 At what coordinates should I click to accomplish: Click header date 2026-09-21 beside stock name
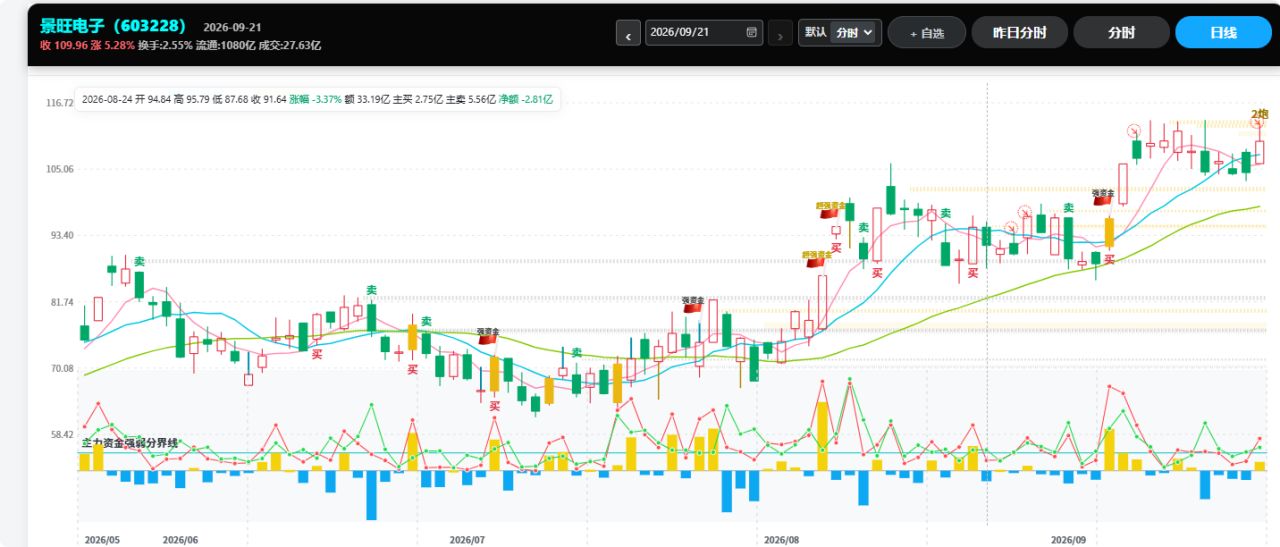232,27
